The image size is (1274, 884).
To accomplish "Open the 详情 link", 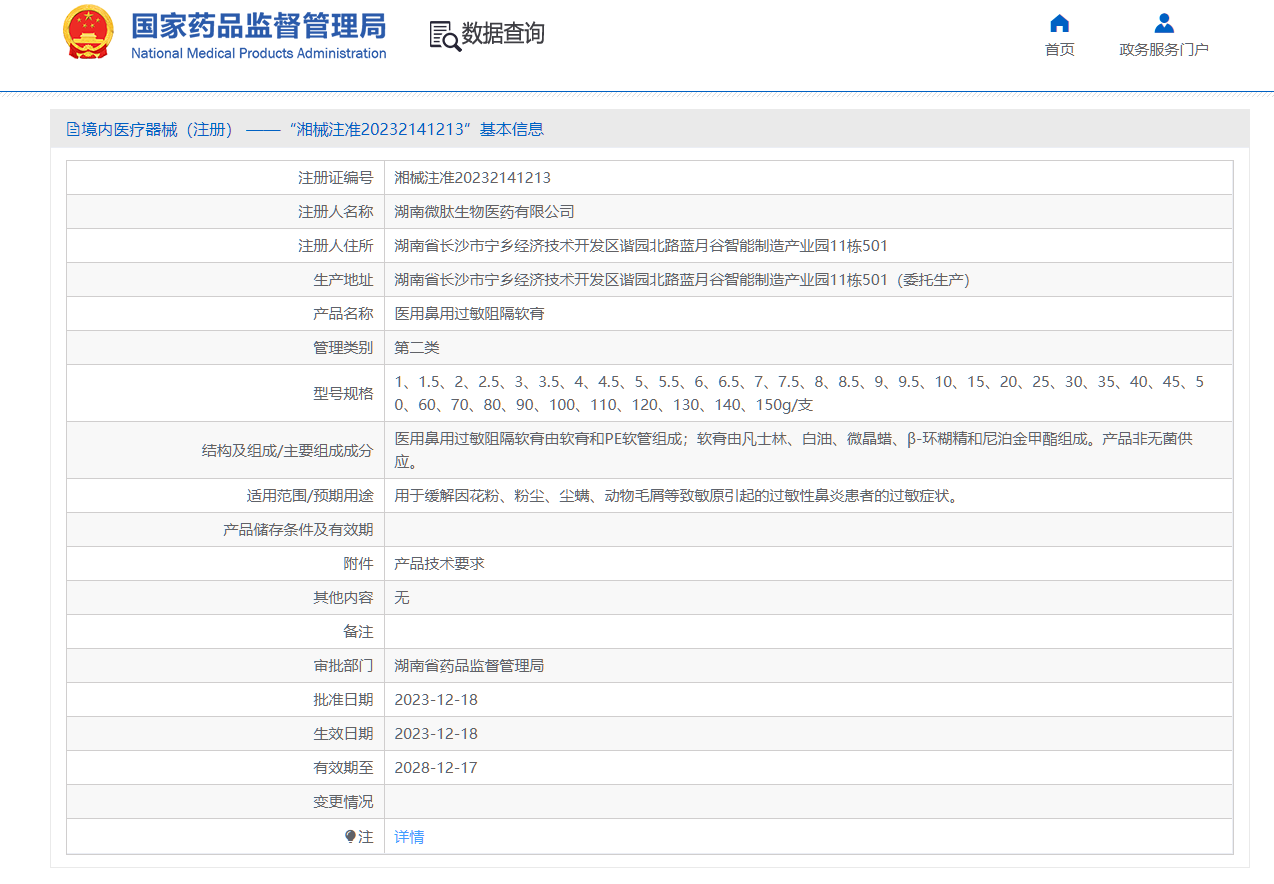I will (x=409, y=837).
